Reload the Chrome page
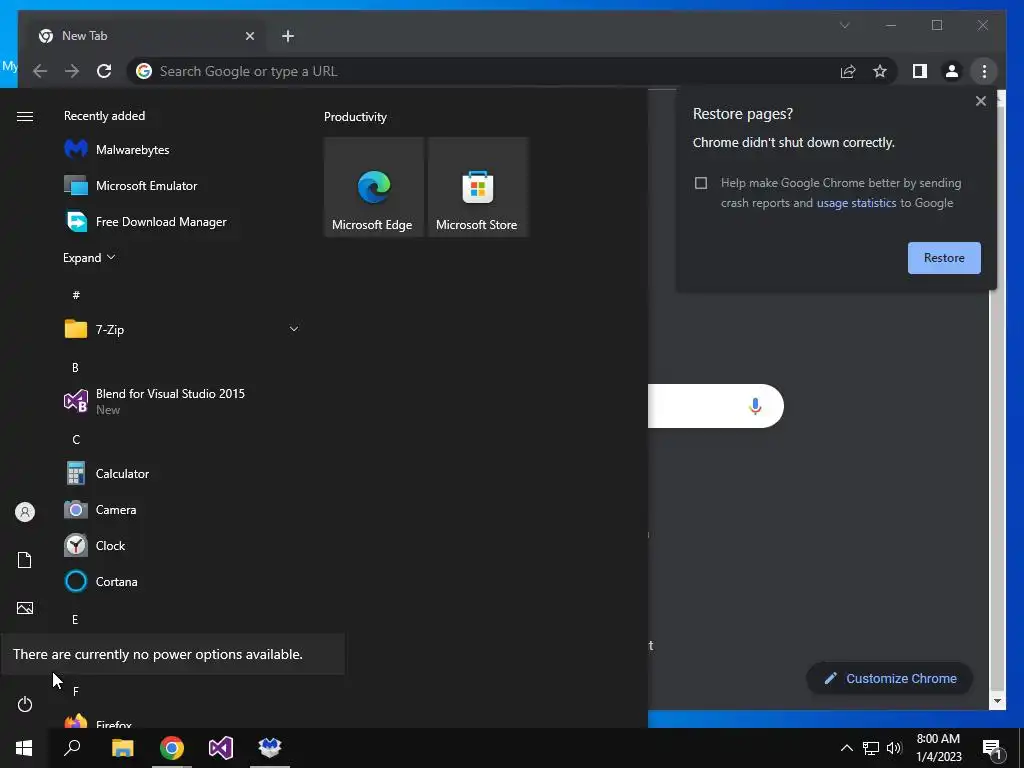 [x=104, y=71]
